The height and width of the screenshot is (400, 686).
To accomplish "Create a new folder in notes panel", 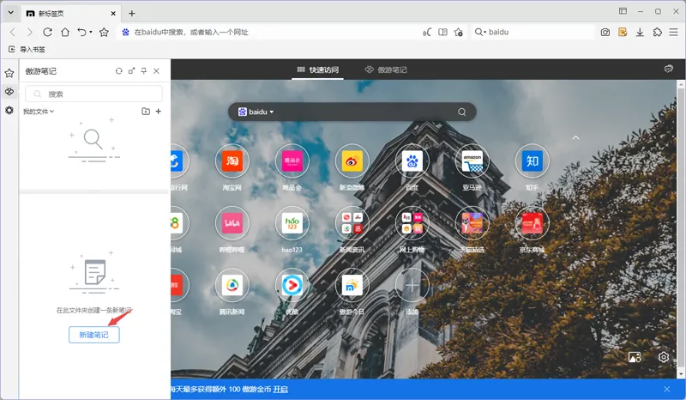I will point(145,111).
